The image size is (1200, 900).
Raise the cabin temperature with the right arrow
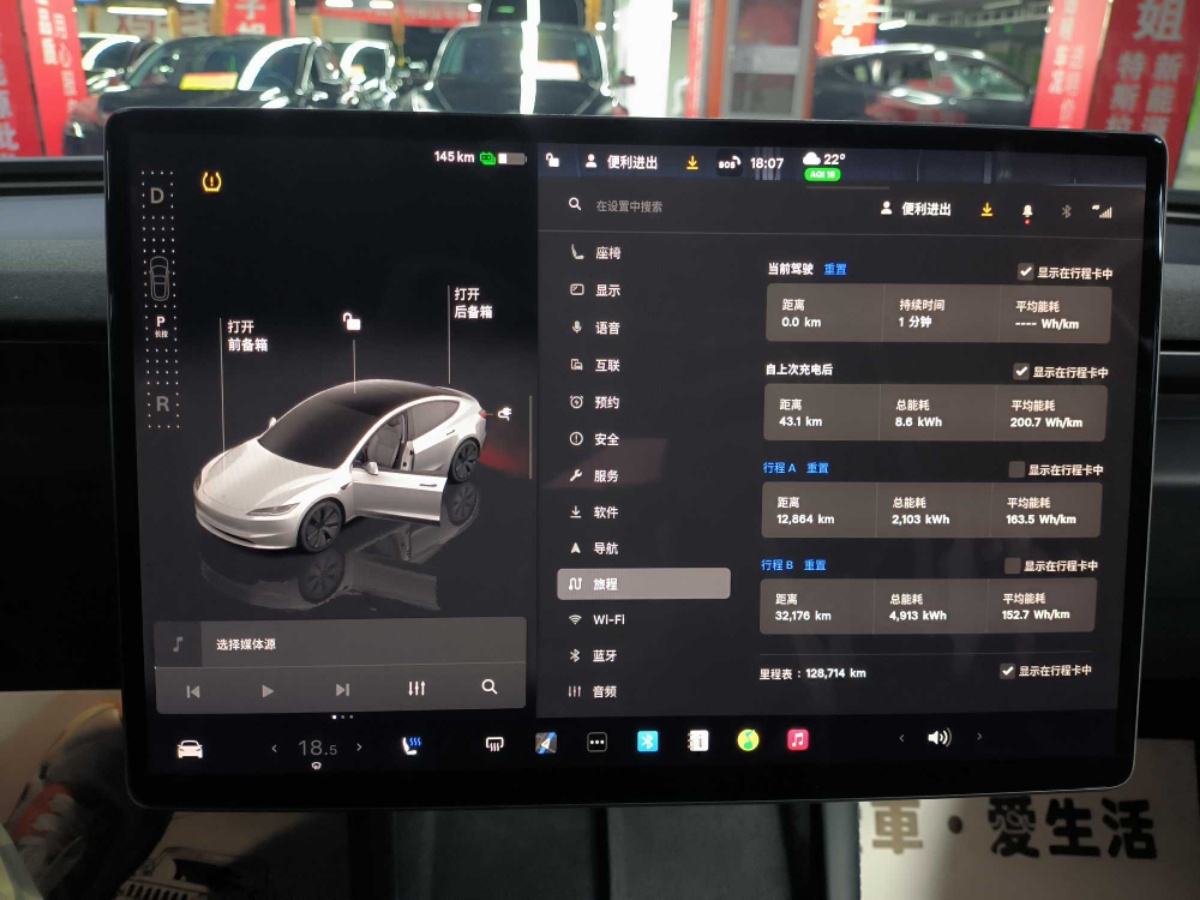pos(359,747)
